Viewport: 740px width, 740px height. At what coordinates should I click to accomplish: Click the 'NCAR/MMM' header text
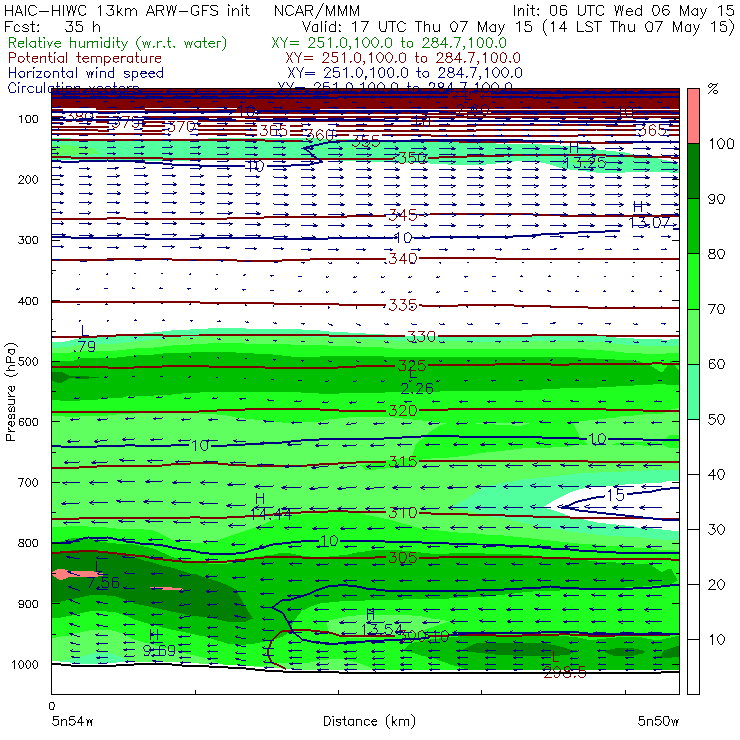pos(317,10)
